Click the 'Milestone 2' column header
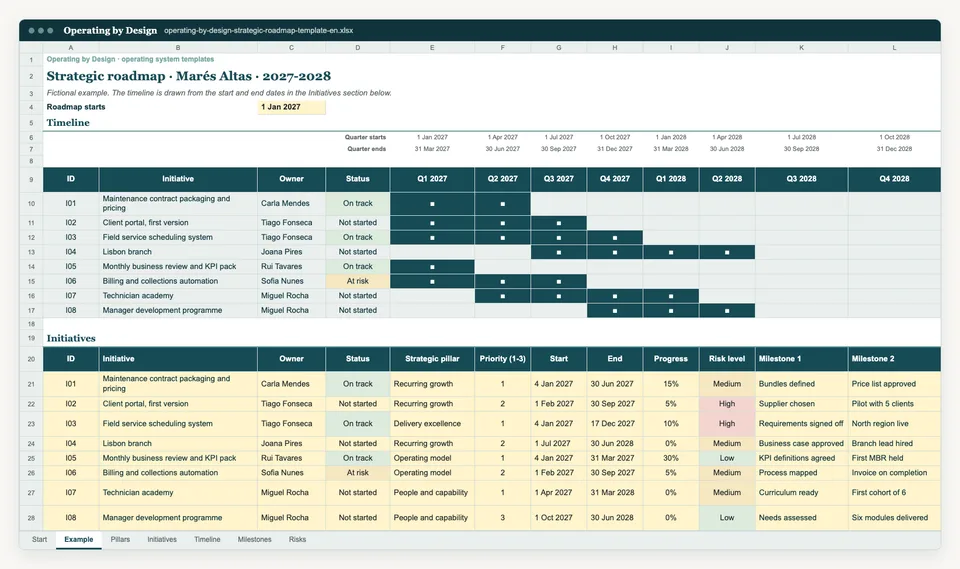Screen dimensions: 960x569 click(x=894, y=359)
